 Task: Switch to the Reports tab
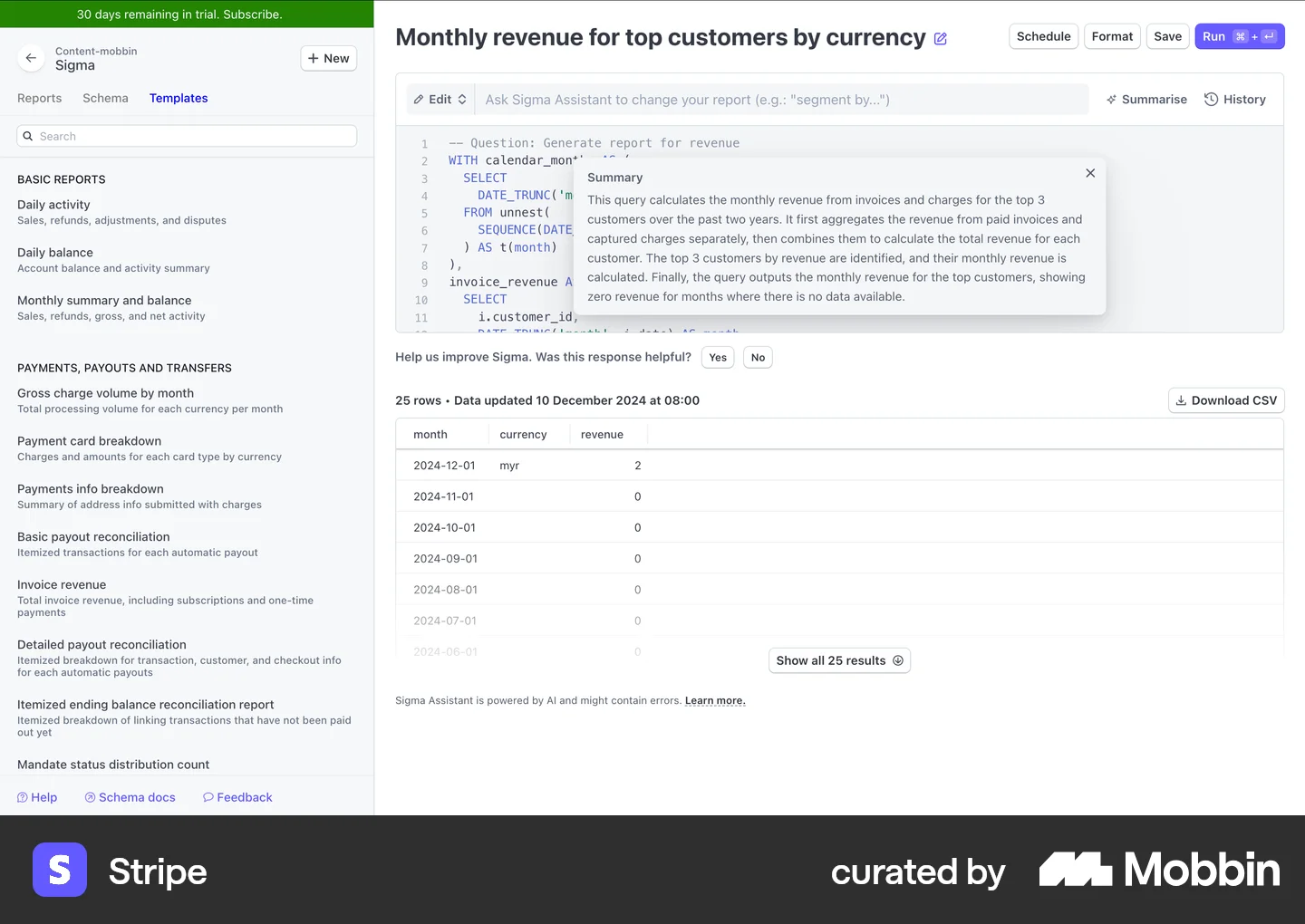40,98
